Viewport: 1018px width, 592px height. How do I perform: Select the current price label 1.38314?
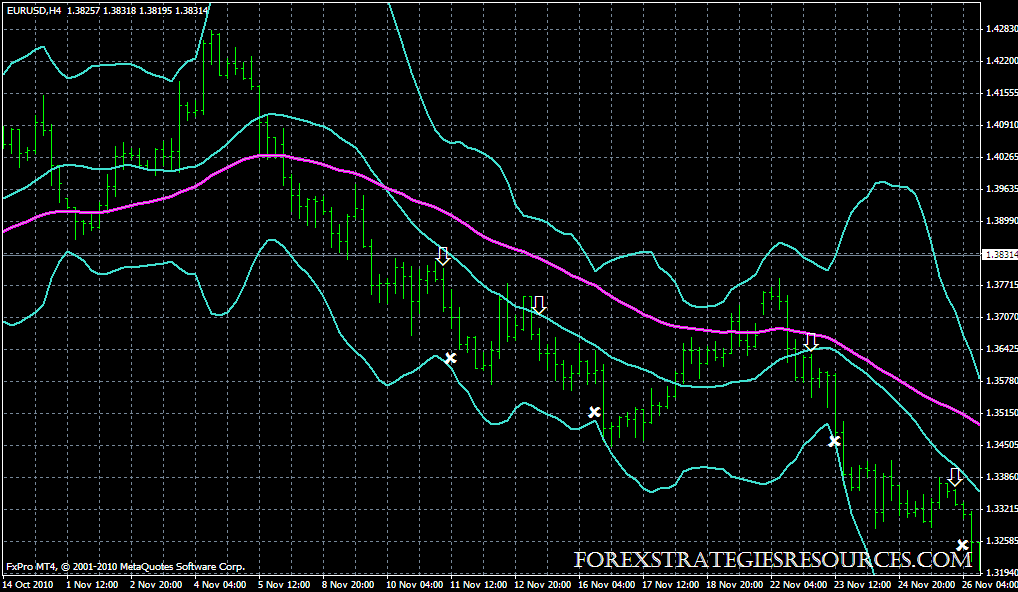click(1000, 254)
